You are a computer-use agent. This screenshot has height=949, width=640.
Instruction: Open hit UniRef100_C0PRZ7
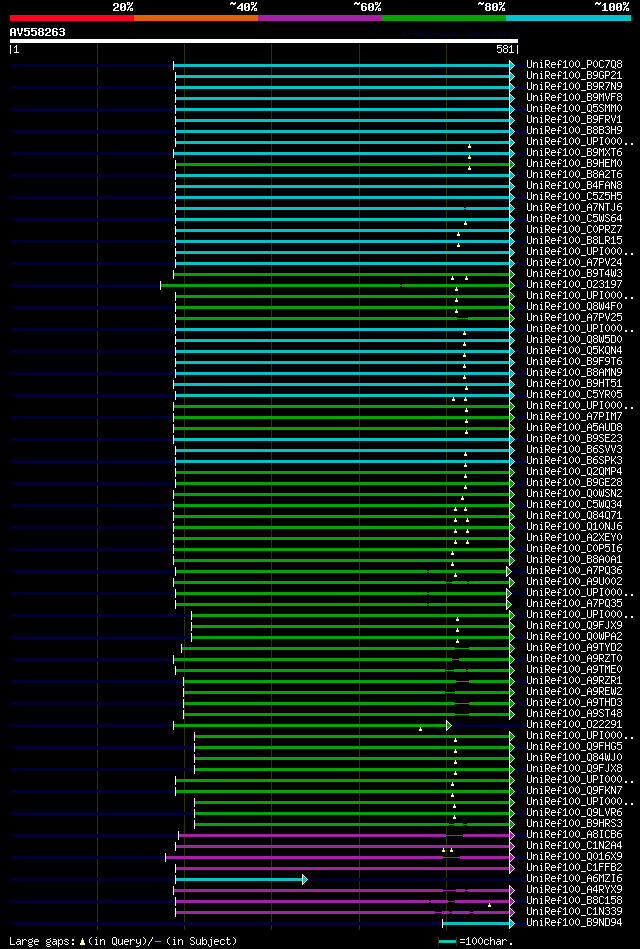coord(574,230)
